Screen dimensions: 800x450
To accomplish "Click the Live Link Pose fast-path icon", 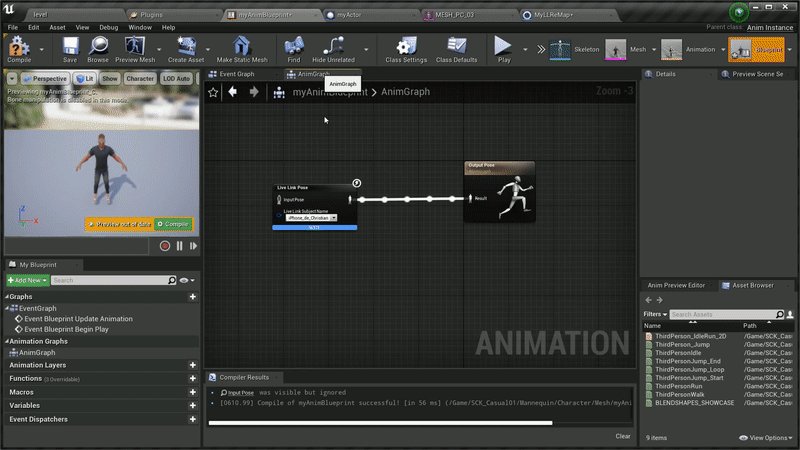I will click(x=357, y=183).
